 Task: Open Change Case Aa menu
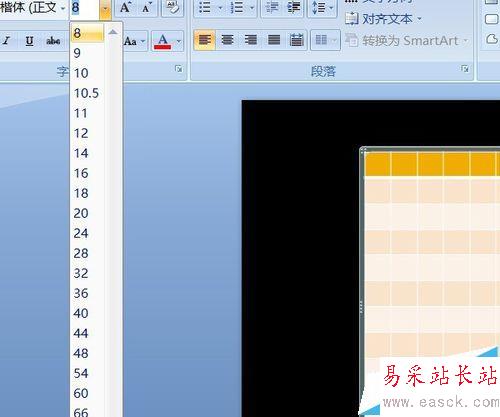[x=135, y=41]
